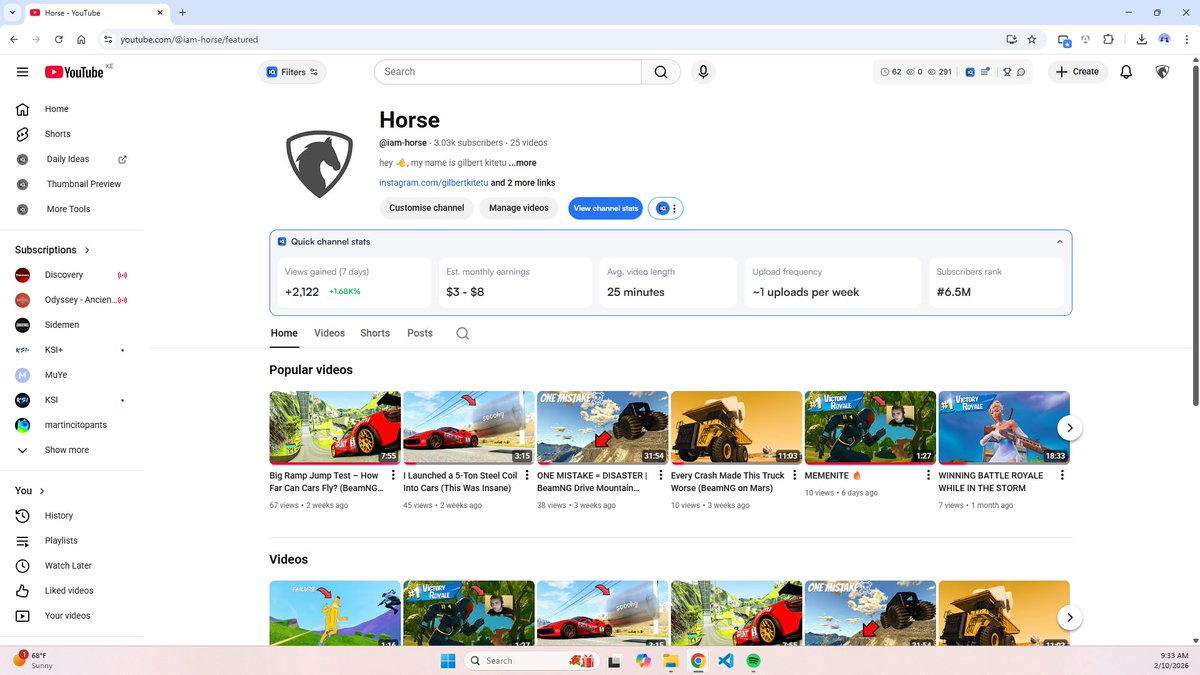The image size is (1200, 675).
Task: Click View channel stats button
Action: pyautogui.click(x=606, y=208)
